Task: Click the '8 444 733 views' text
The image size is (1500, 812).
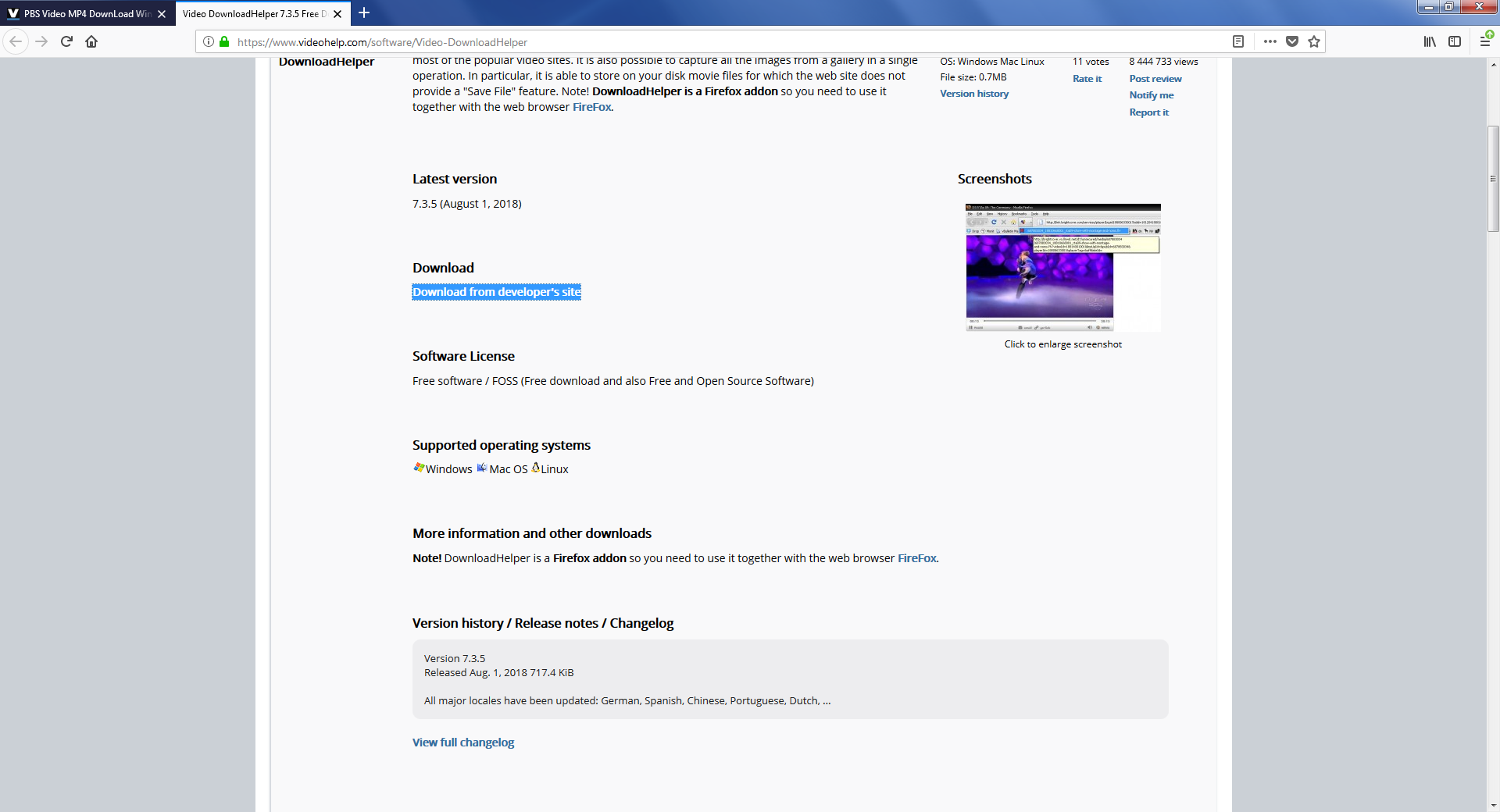Action: tap(1163, 62)
